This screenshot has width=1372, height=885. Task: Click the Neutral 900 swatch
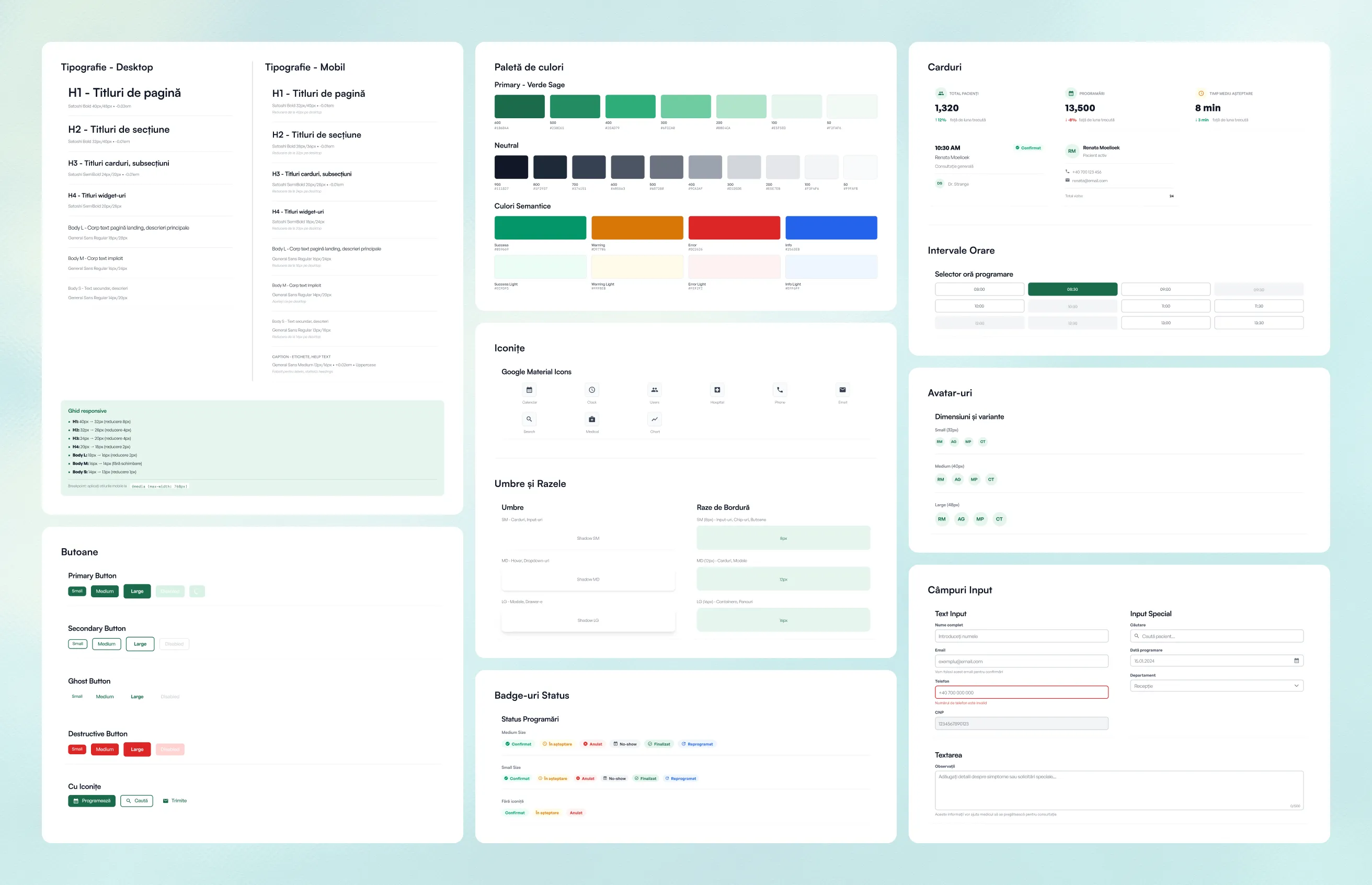(x=511, y=167)
